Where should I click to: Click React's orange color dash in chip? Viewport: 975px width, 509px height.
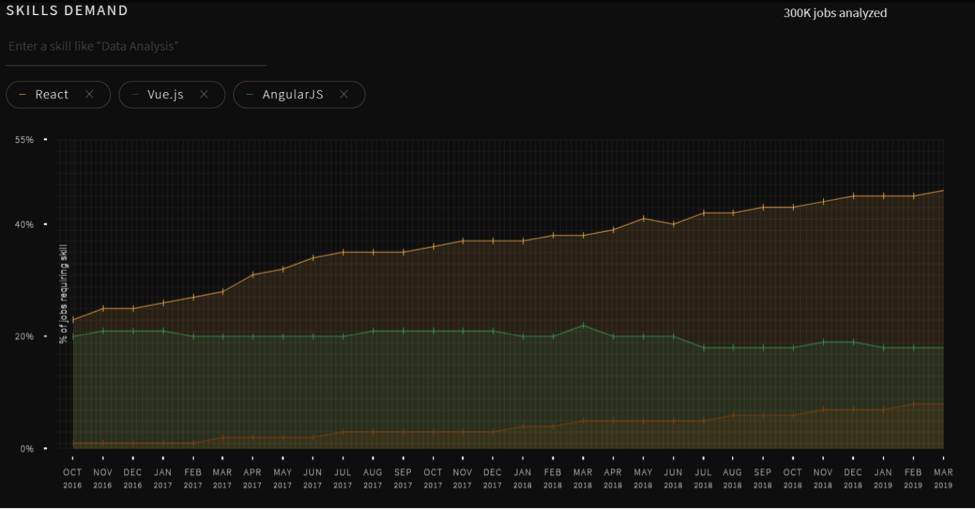(23, 94)
